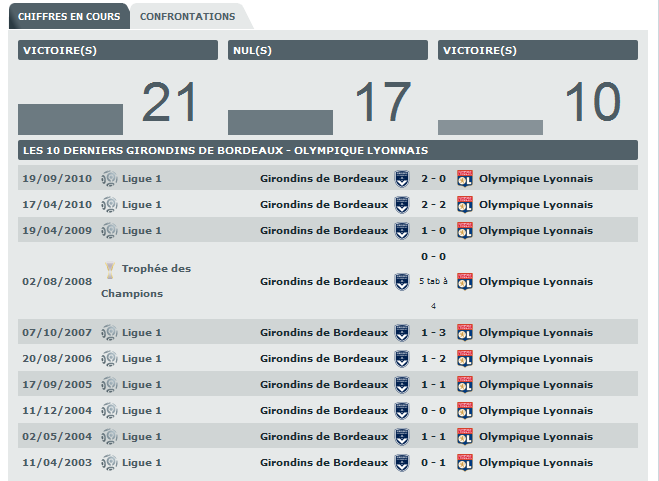Click the Lyon crest in the 11/04/2003 row
The height and width of the screenshot is (481, 659).
[464, 462]
